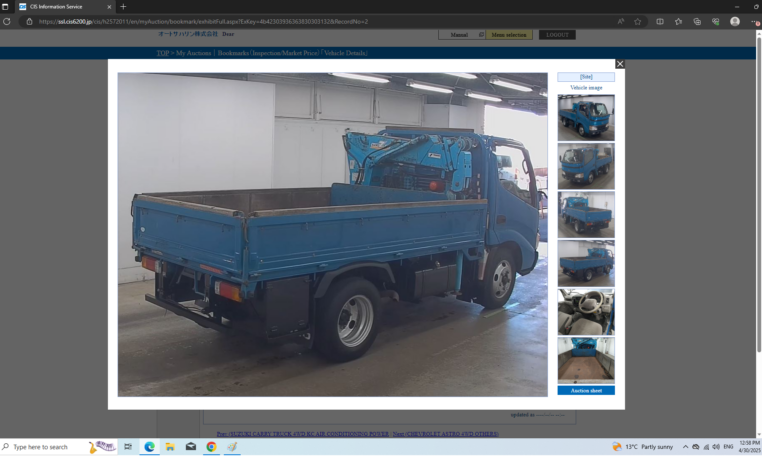Open the Favorites list

pos(678,21)
